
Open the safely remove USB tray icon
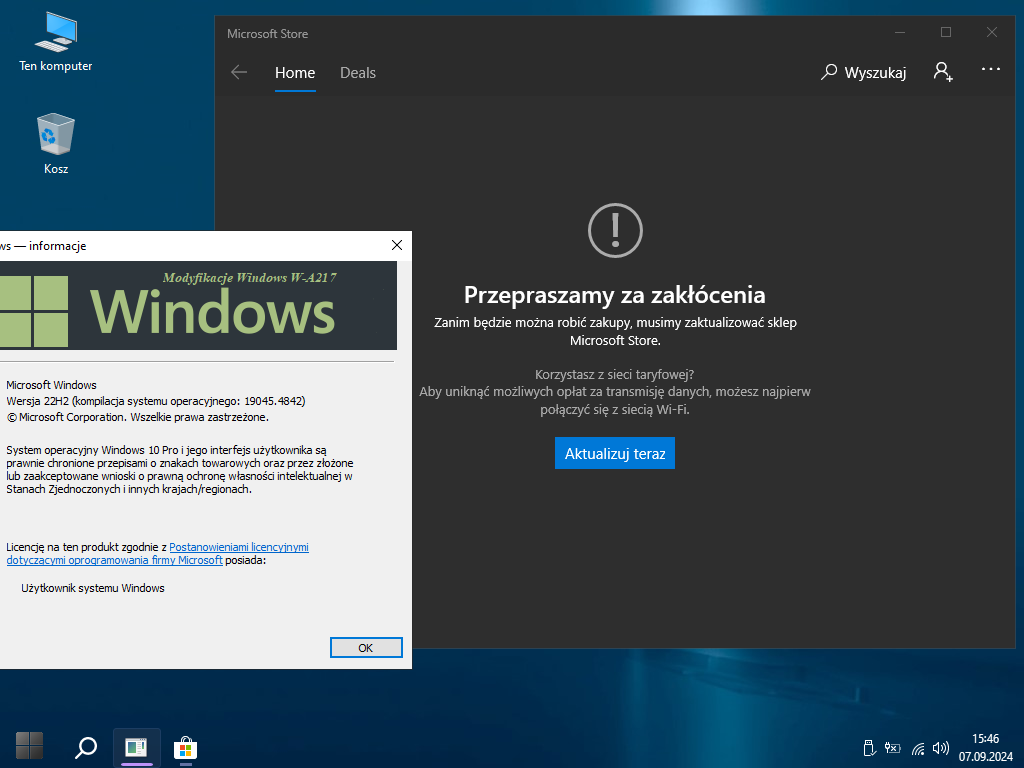tap(868, 748)
